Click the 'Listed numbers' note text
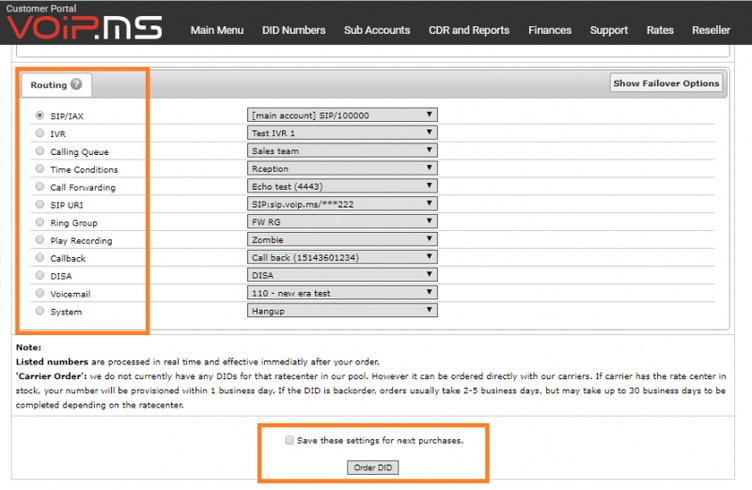 (x=52, y=362)
